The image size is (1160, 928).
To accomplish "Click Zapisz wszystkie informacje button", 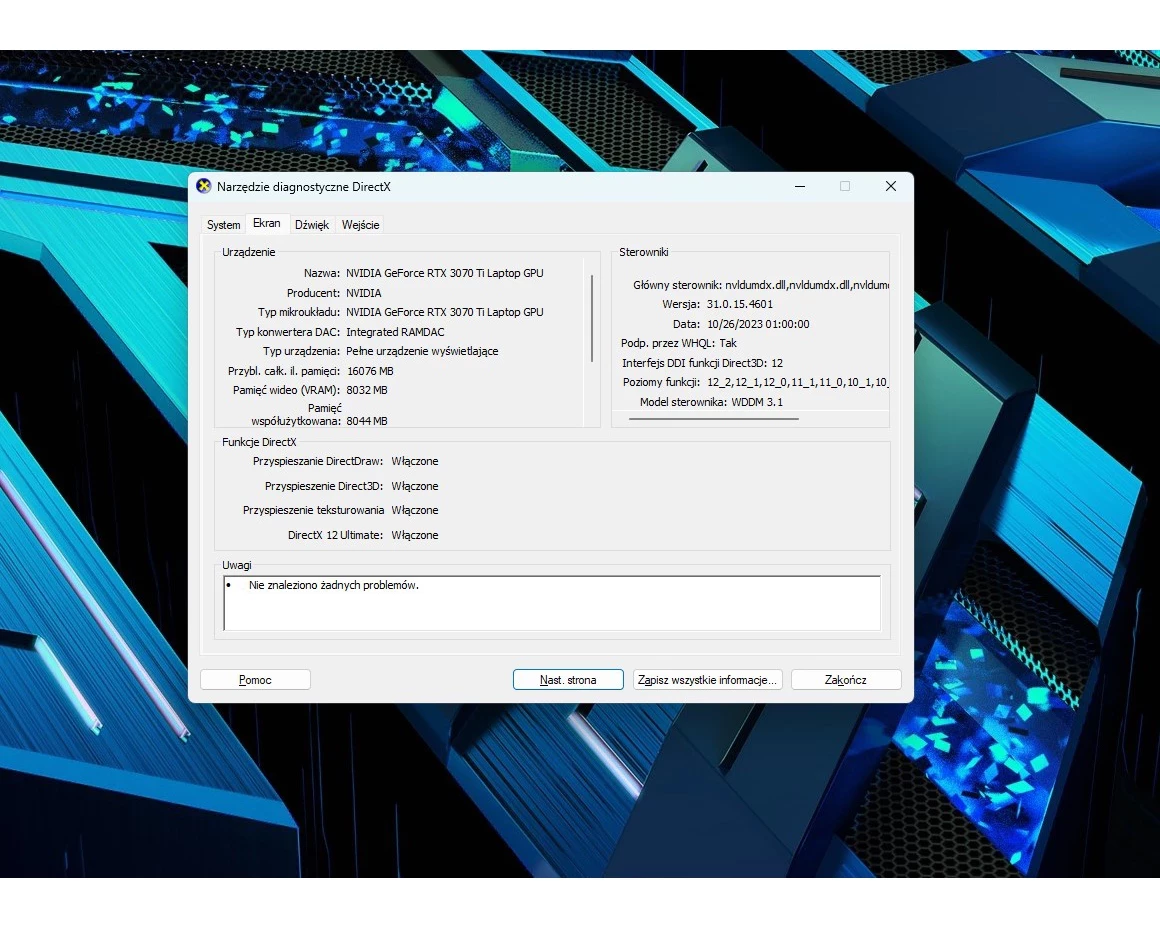I will 707,679.
